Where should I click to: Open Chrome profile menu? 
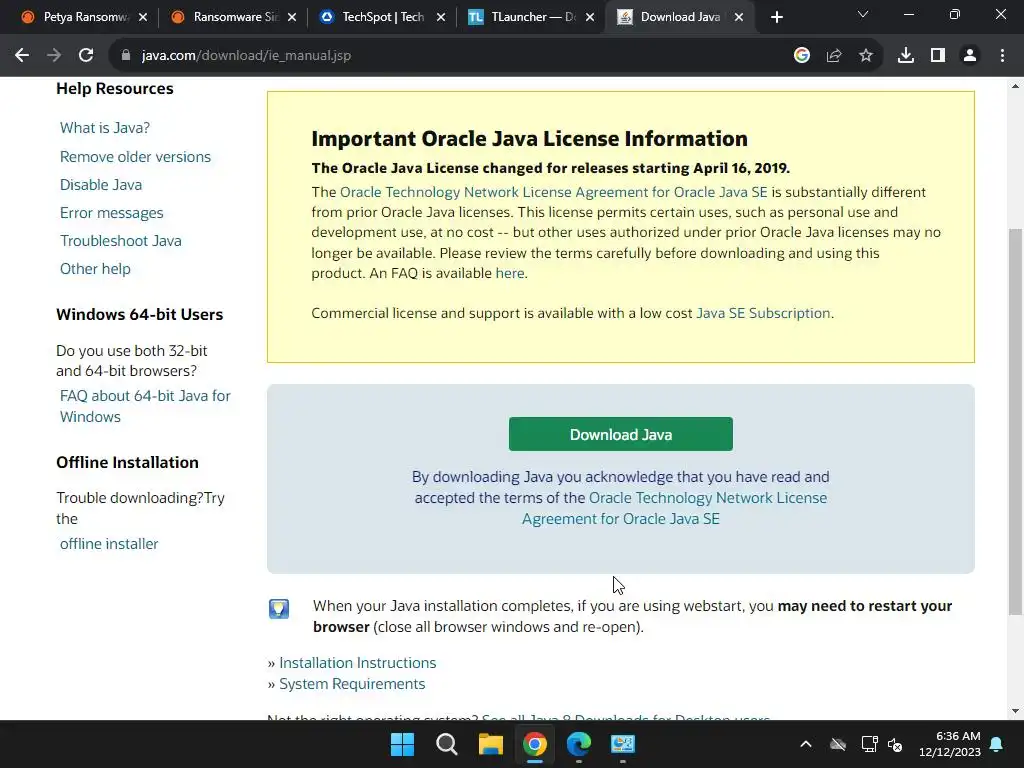tap(970, 56)
